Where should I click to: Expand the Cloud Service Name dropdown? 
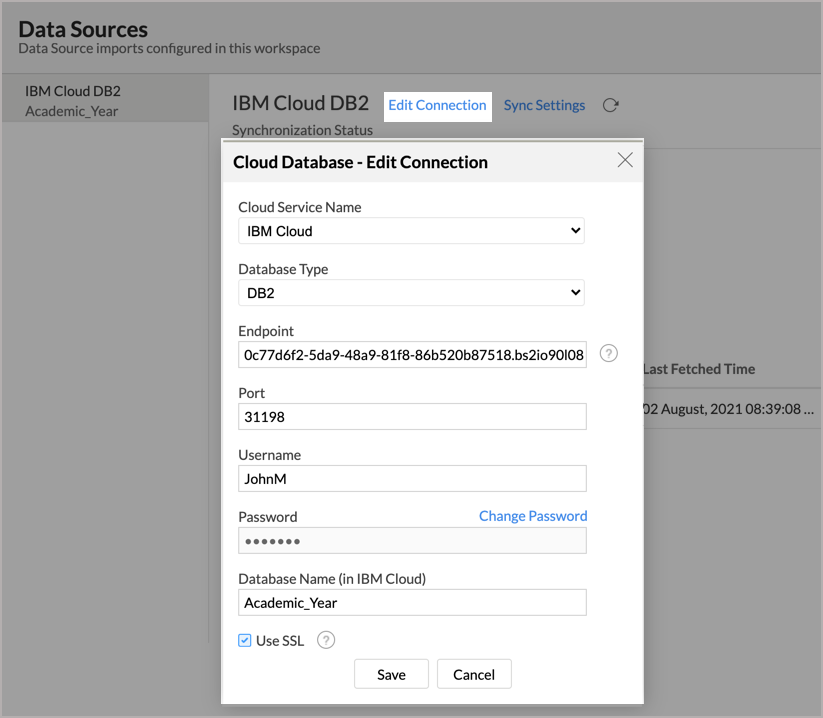point(411,231)
